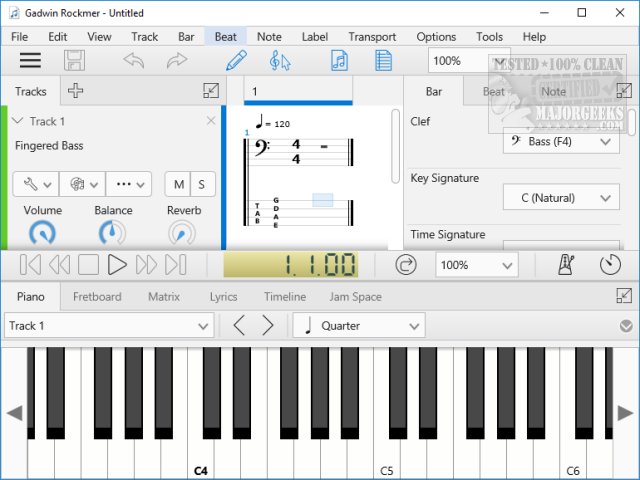640x480 pixels.
Task: Remove Track 1 with the X icon
Action: pos(211,121)
